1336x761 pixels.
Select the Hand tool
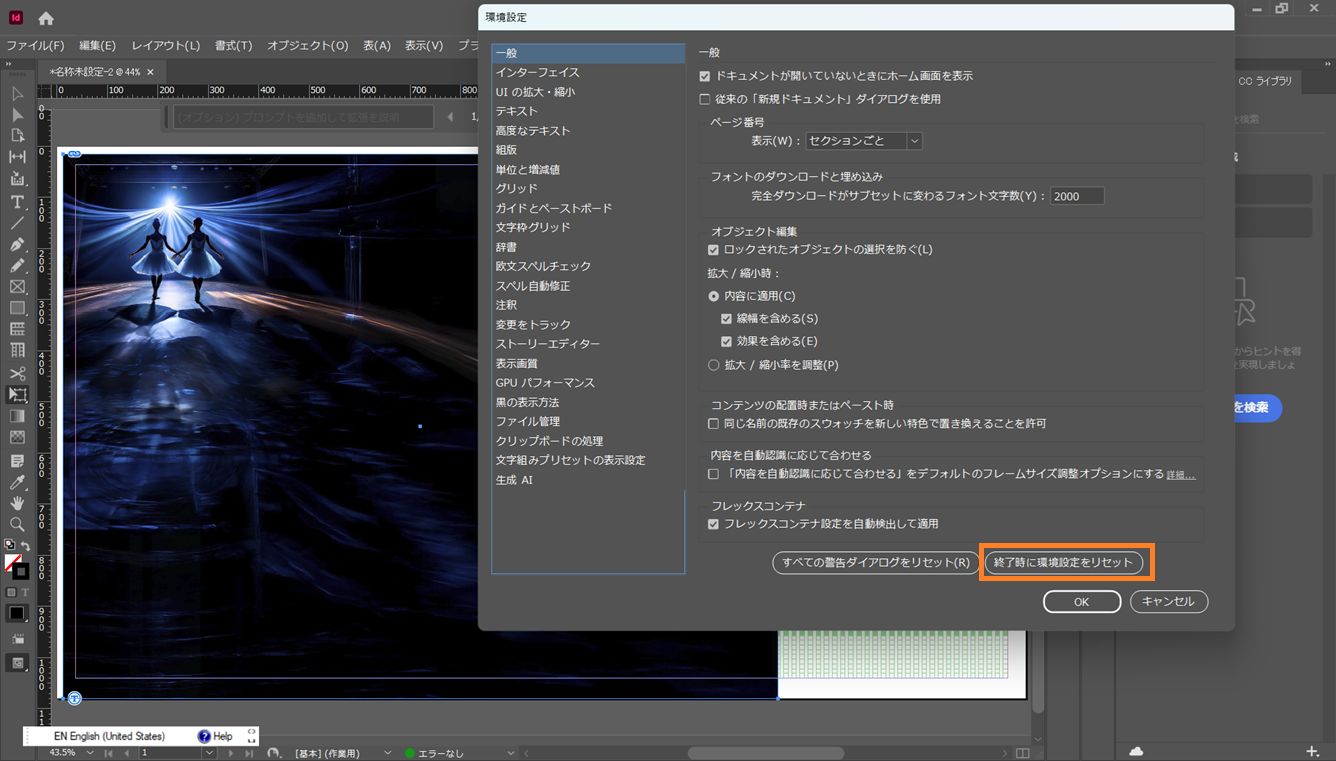point(17,503)
